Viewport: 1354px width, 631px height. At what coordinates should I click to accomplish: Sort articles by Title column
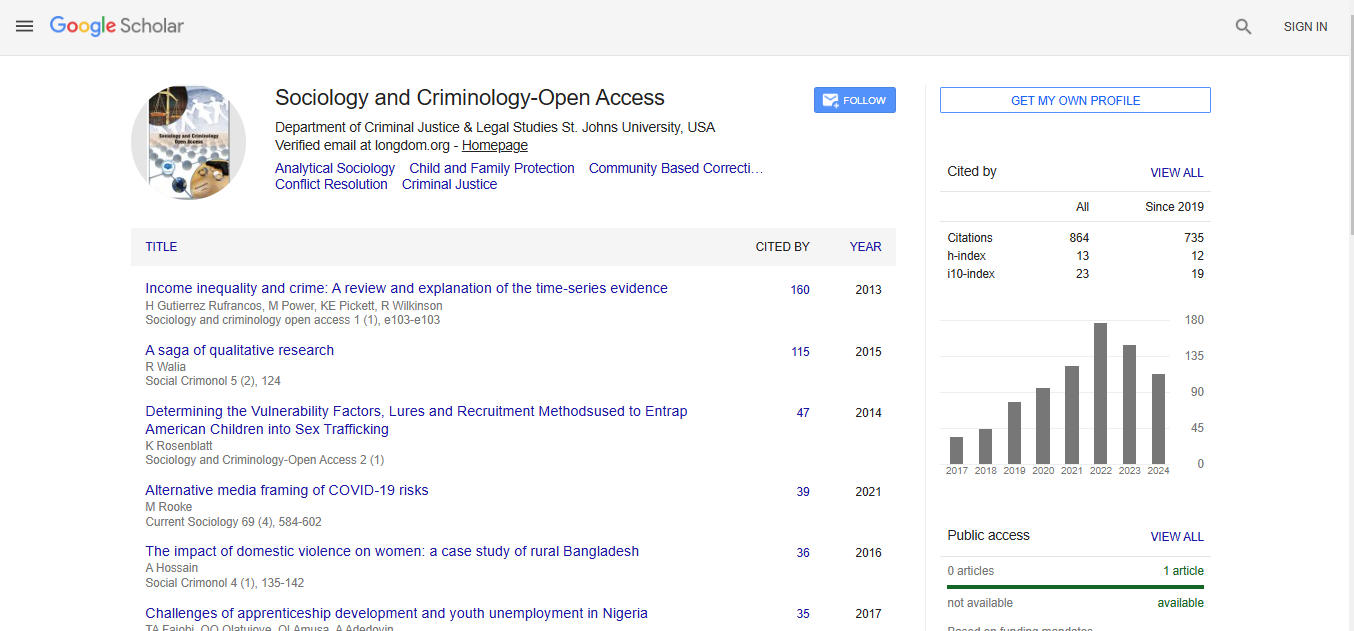(161, 247)
